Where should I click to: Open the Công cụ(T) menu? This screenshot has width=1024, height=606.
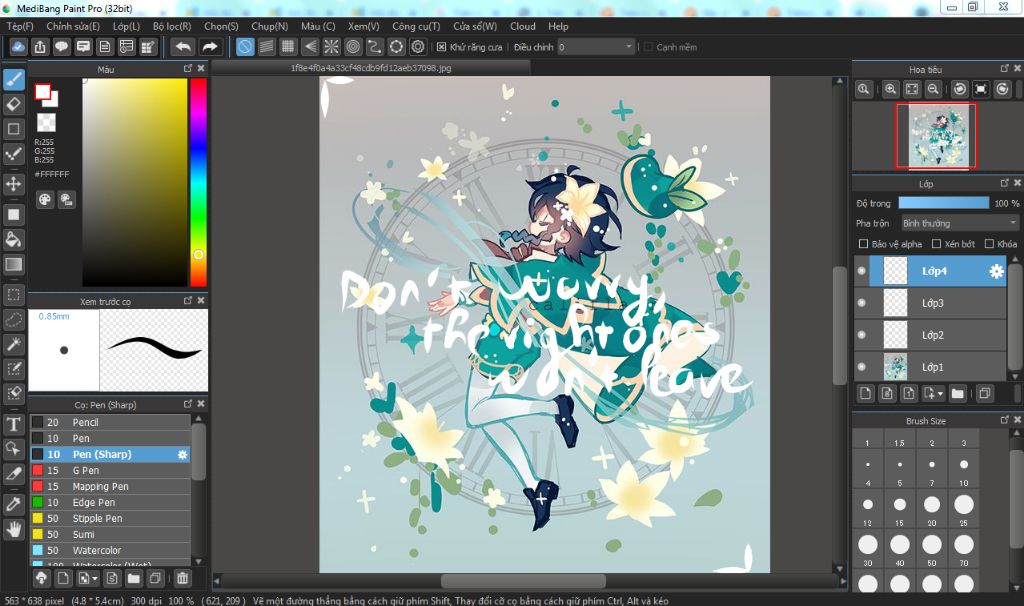point(416,26)
